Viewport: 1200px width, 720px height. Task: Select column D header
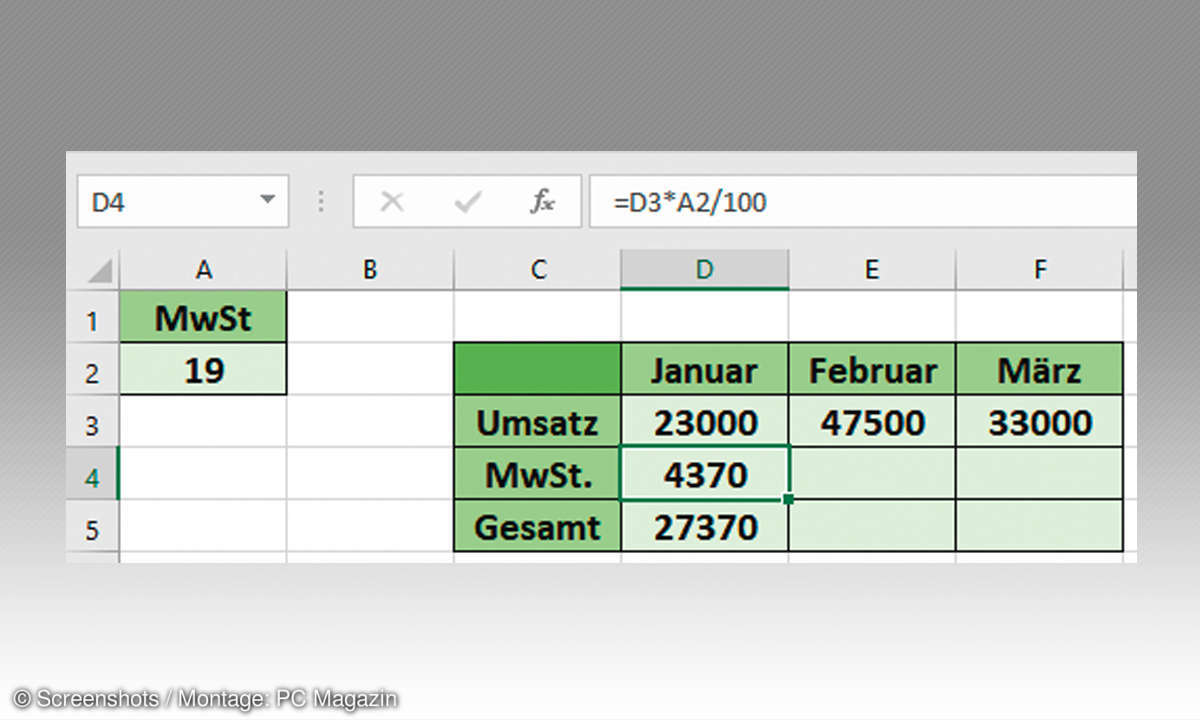tap(705, 270)
